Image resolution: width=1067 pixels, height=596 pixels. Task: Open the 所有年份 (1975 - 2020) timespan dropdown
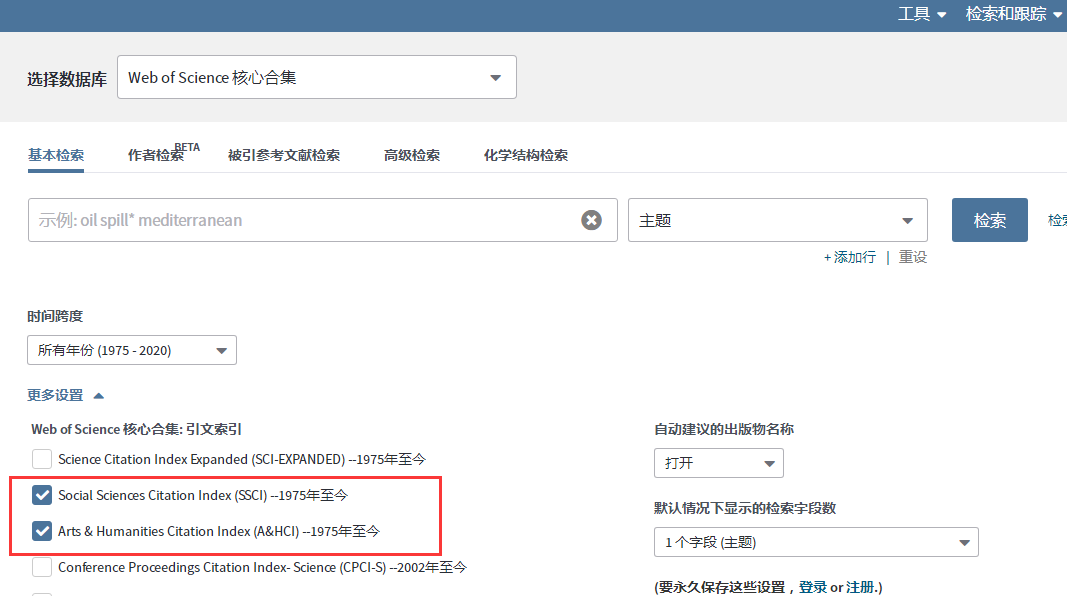[132, 350]
